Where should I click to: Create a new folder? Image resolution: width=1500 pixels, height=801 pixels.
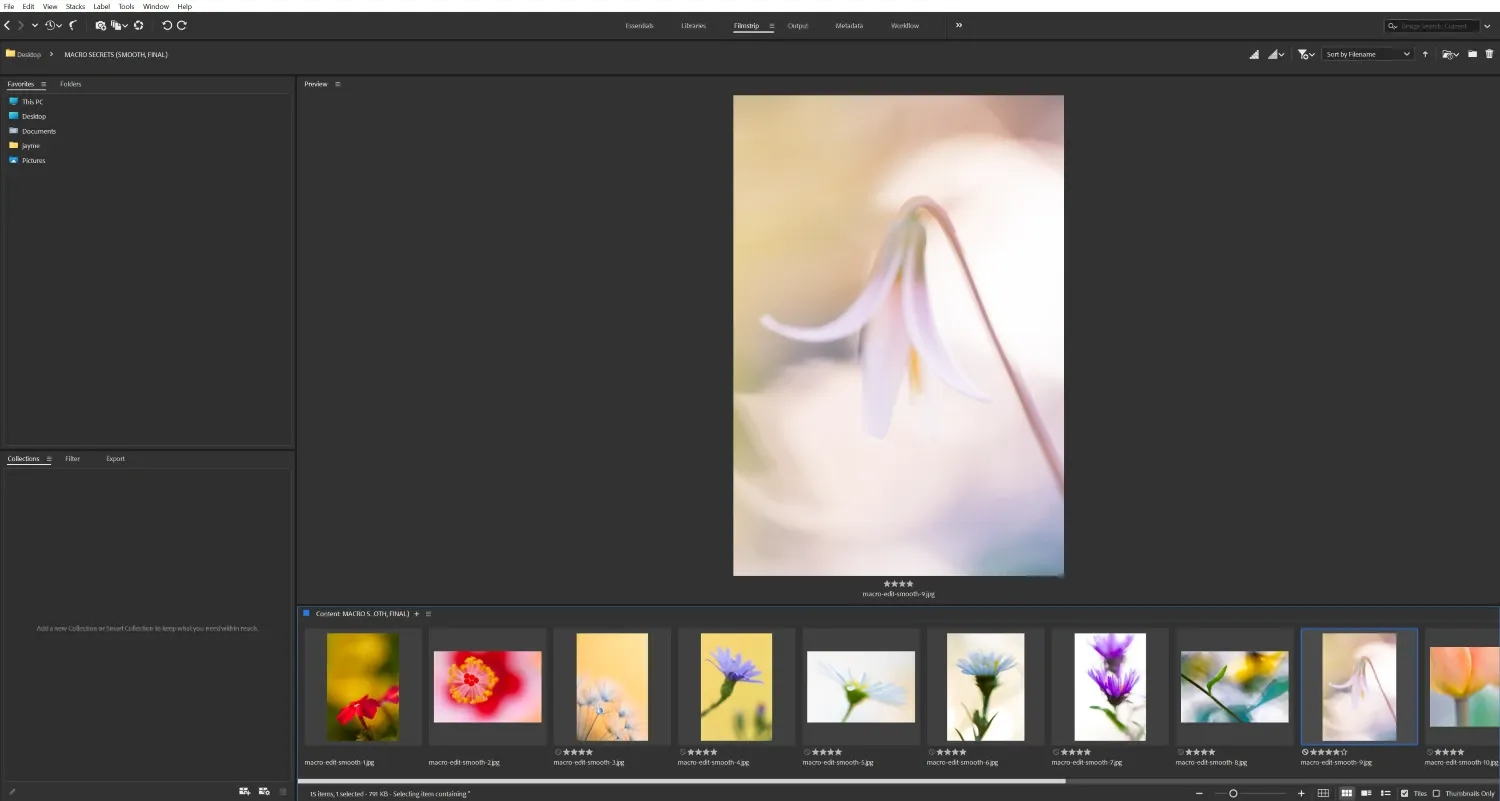pyautogui.click(x=1472, y=54)
